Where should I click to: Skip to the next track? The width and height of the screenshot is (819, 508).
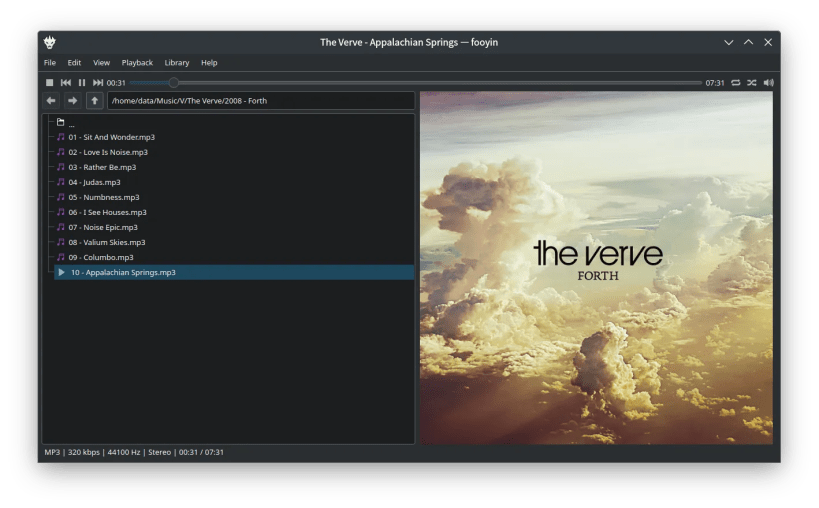[x=98, y=82]
